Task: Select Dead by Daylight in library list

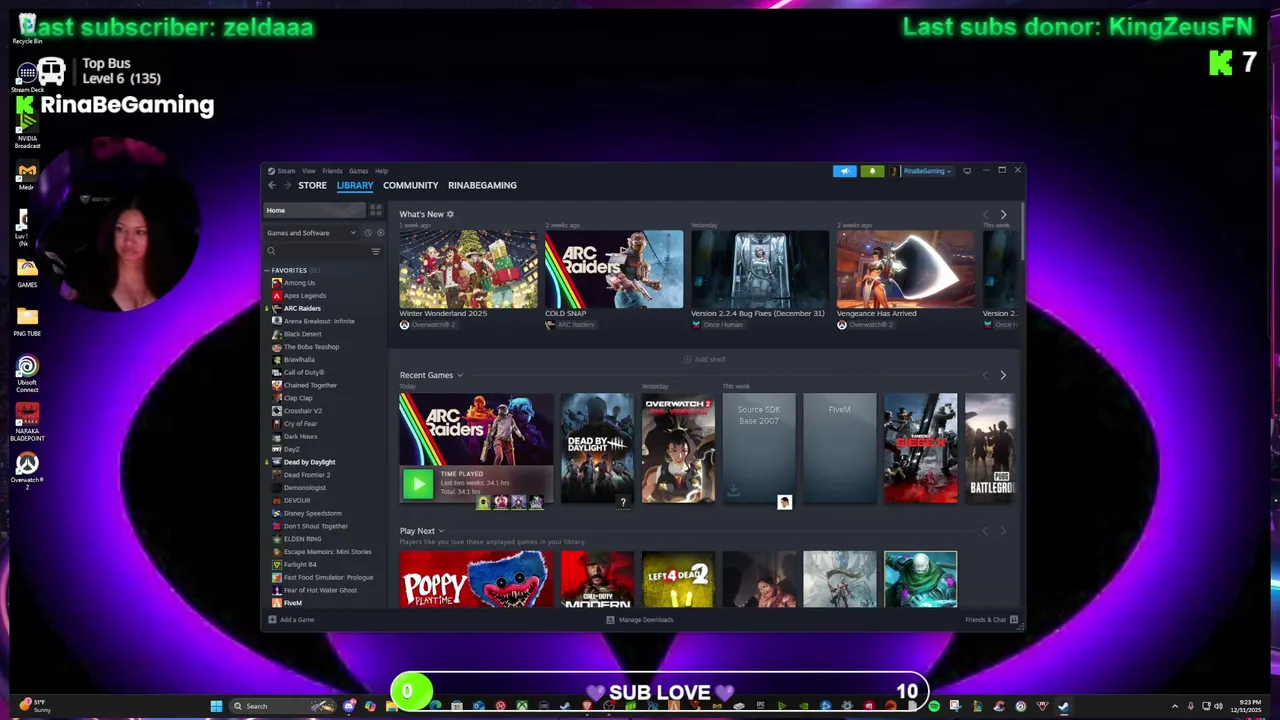Action: click(309, 462)
